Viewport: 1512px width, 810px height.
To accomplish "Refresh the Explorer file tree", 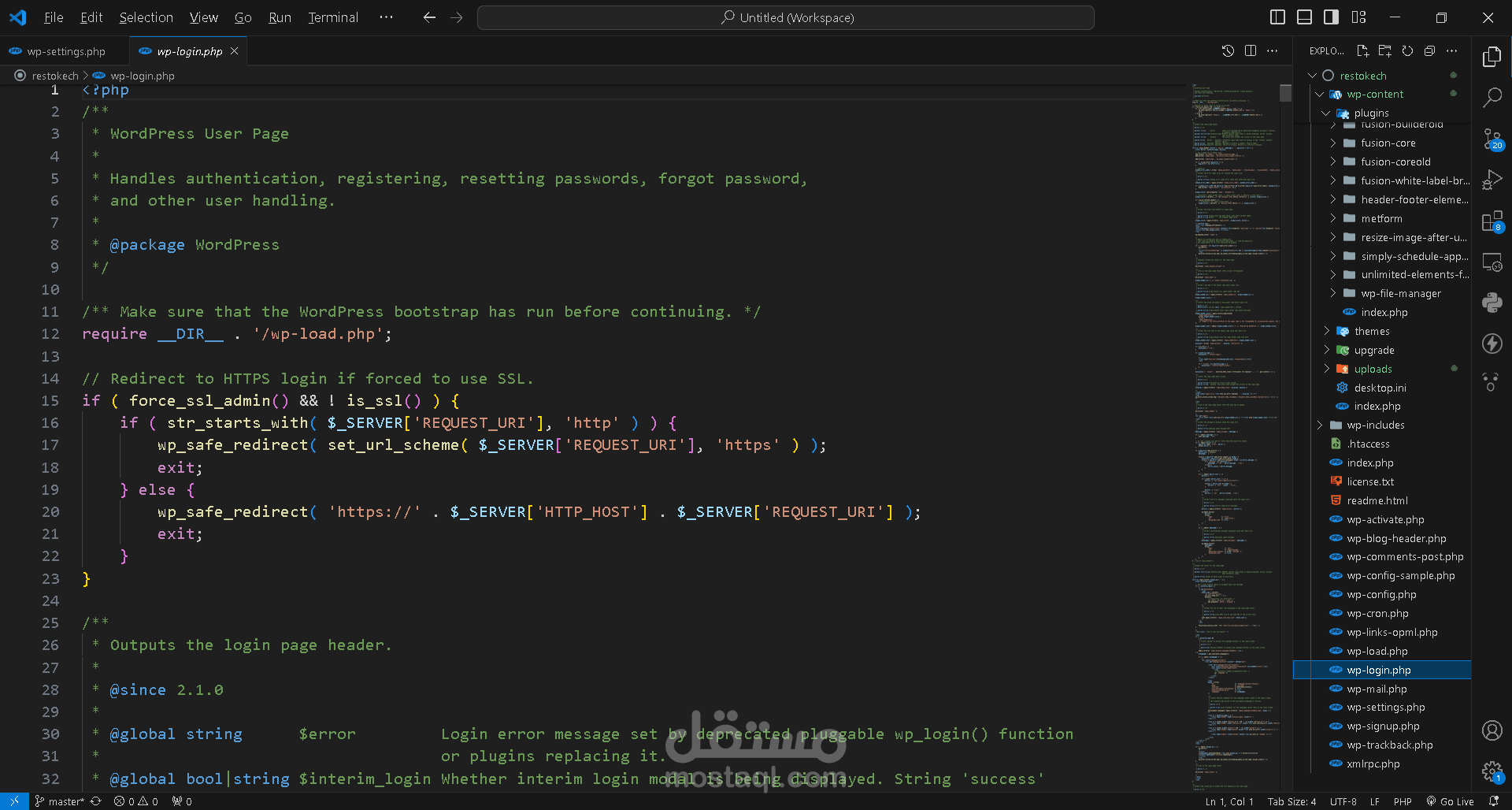I will pyautogui.click(x=1407, y=51).
